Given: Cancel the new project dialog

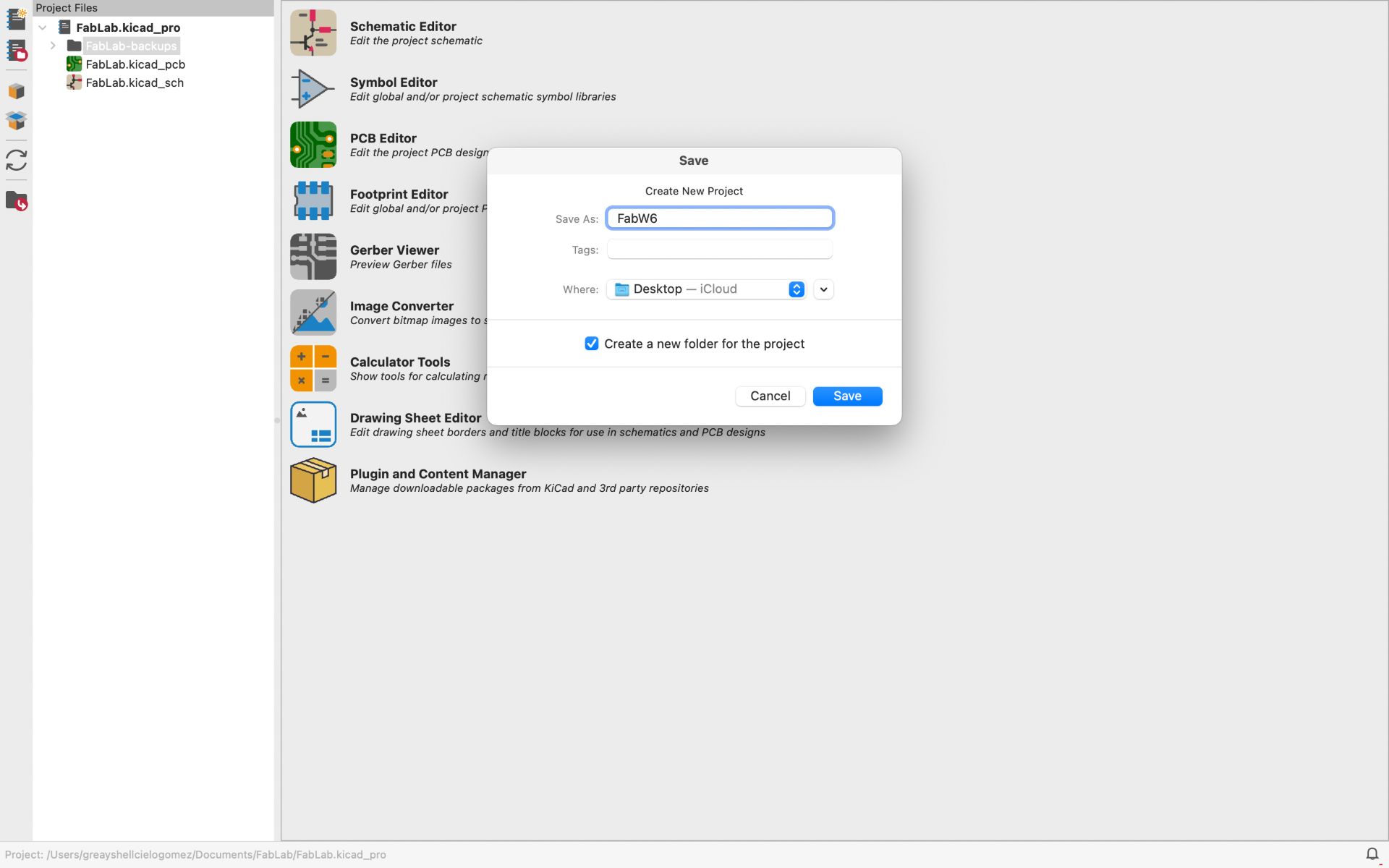Looking at the screenshot, I should (x=770, y=396).
